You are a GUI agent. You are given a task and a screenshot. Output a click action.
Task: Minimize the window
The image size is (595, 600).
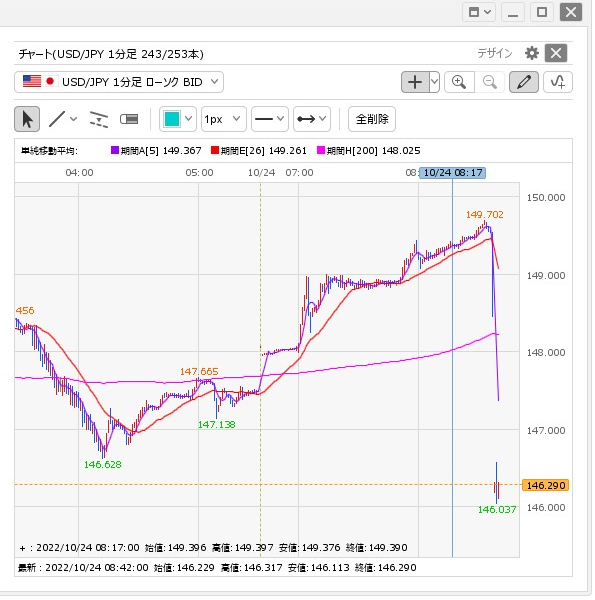click(x=513, y=12)
